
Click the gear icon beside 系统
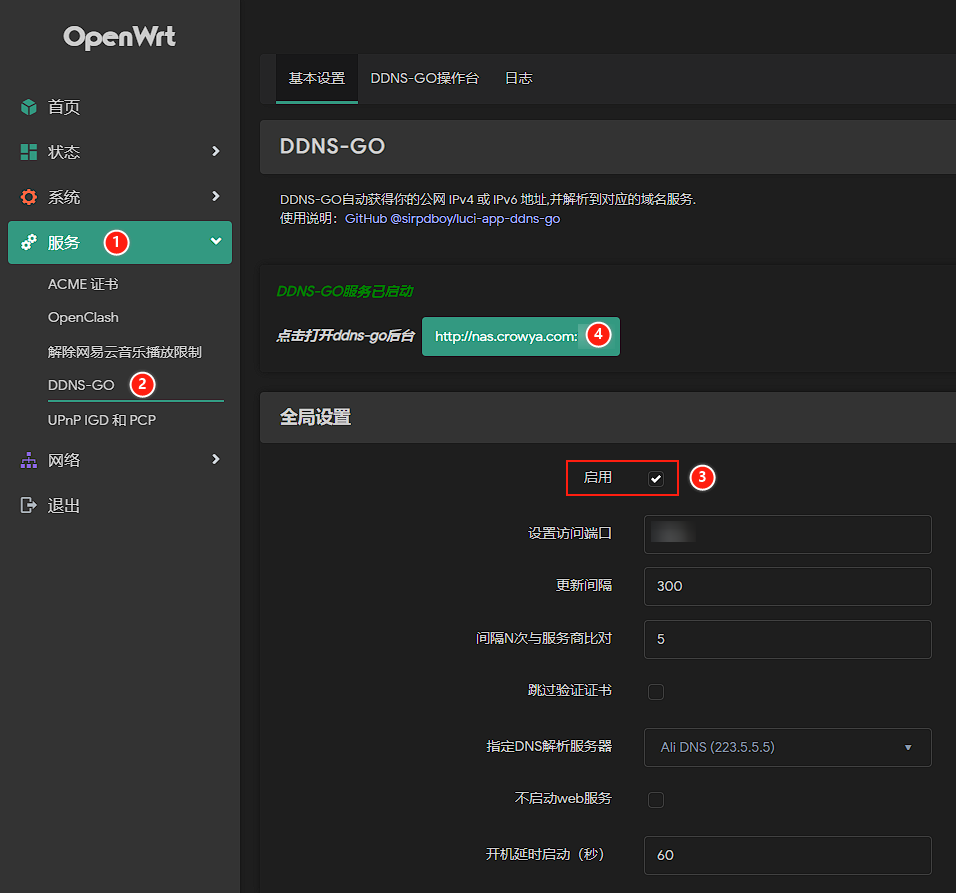coord(29,197)
